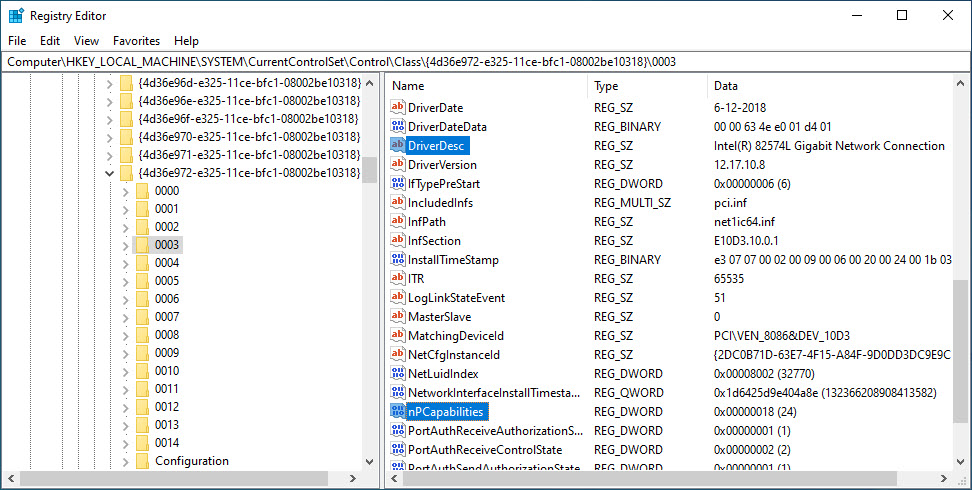Click values pane scroll right arrow
Viewport: 972px width, 490px height.
point(944,479)
